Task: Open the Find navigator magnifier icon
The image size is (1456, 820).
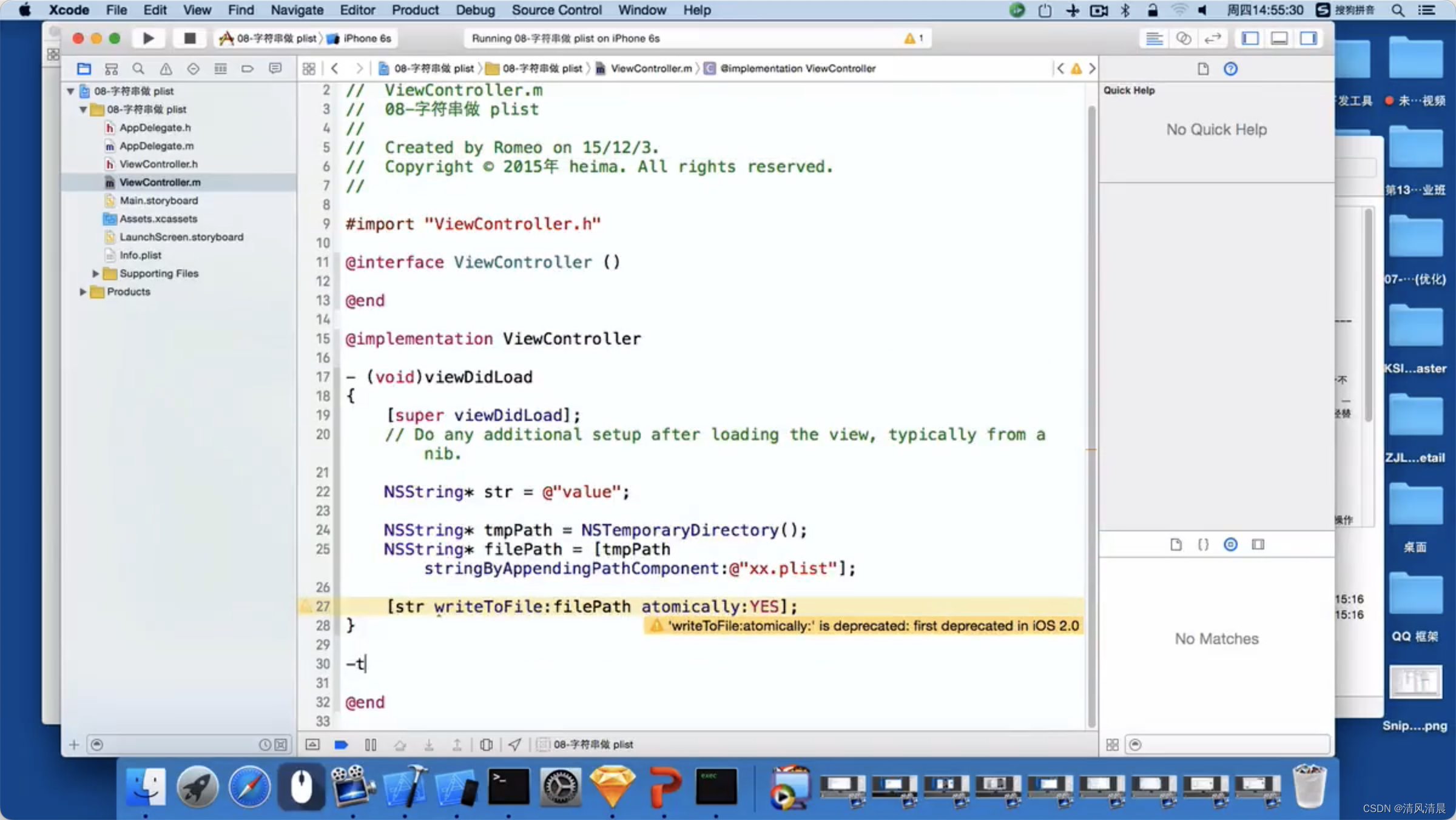Action: click(x=138, y=69)
